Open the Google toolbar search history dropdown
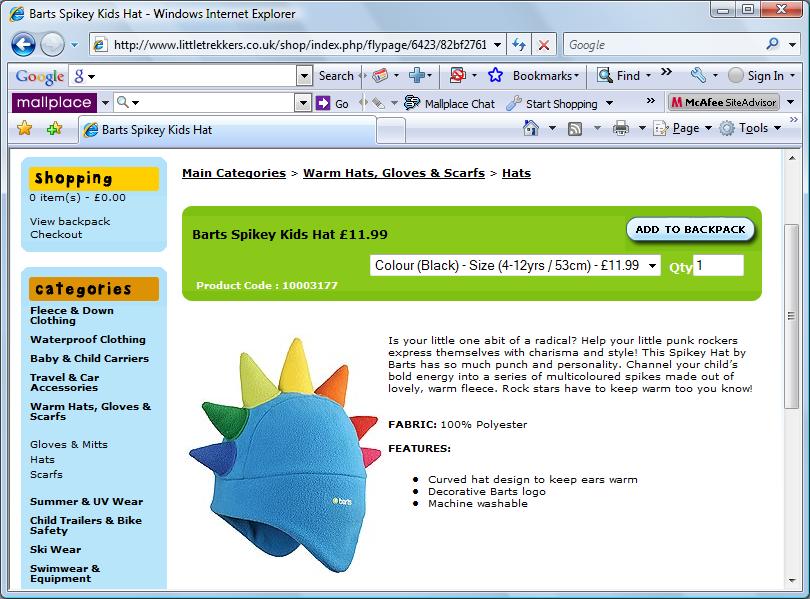810x599 pixels. (305, 76)
